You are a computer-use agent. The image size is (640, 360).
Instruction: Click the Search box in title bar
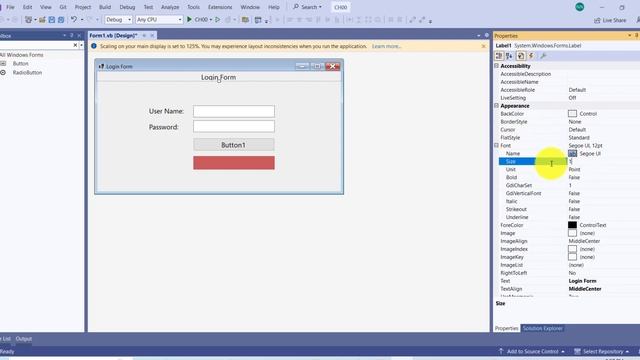pos(307,7)
